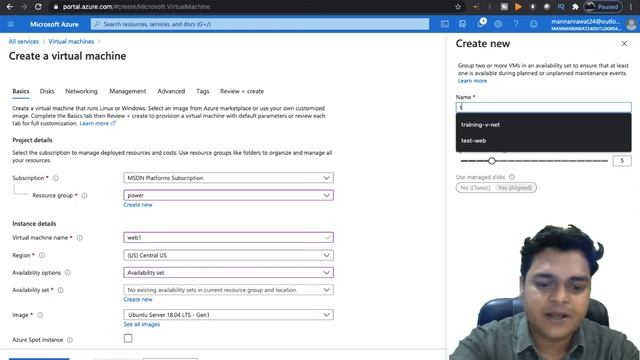Select Yes (Aligned) managed disks option
This screenshot has height=360, width=640.
coord(515,188)
